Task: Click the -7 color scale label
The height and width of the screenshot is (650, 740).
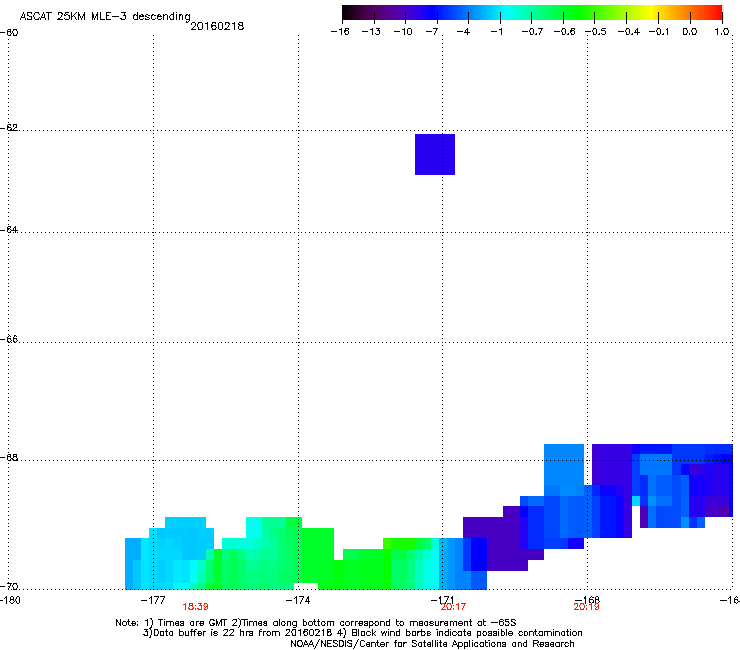Action: [x=432, y=32]
